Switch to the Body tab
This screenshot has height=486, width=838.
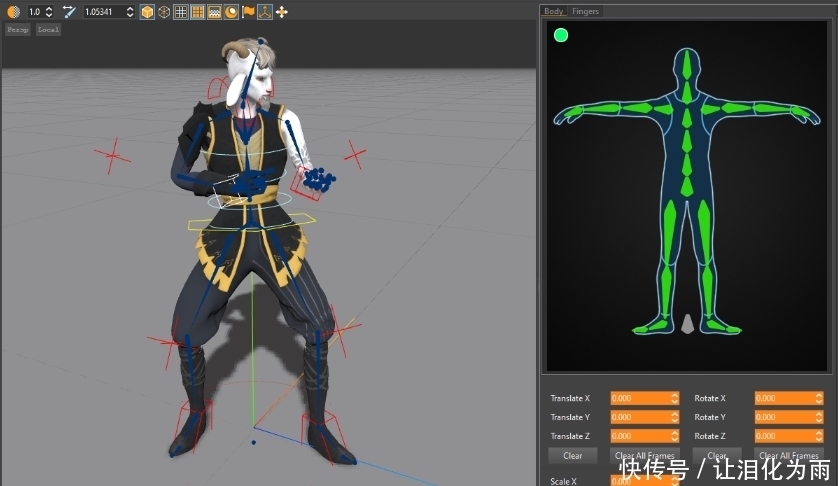coord(554,11)
